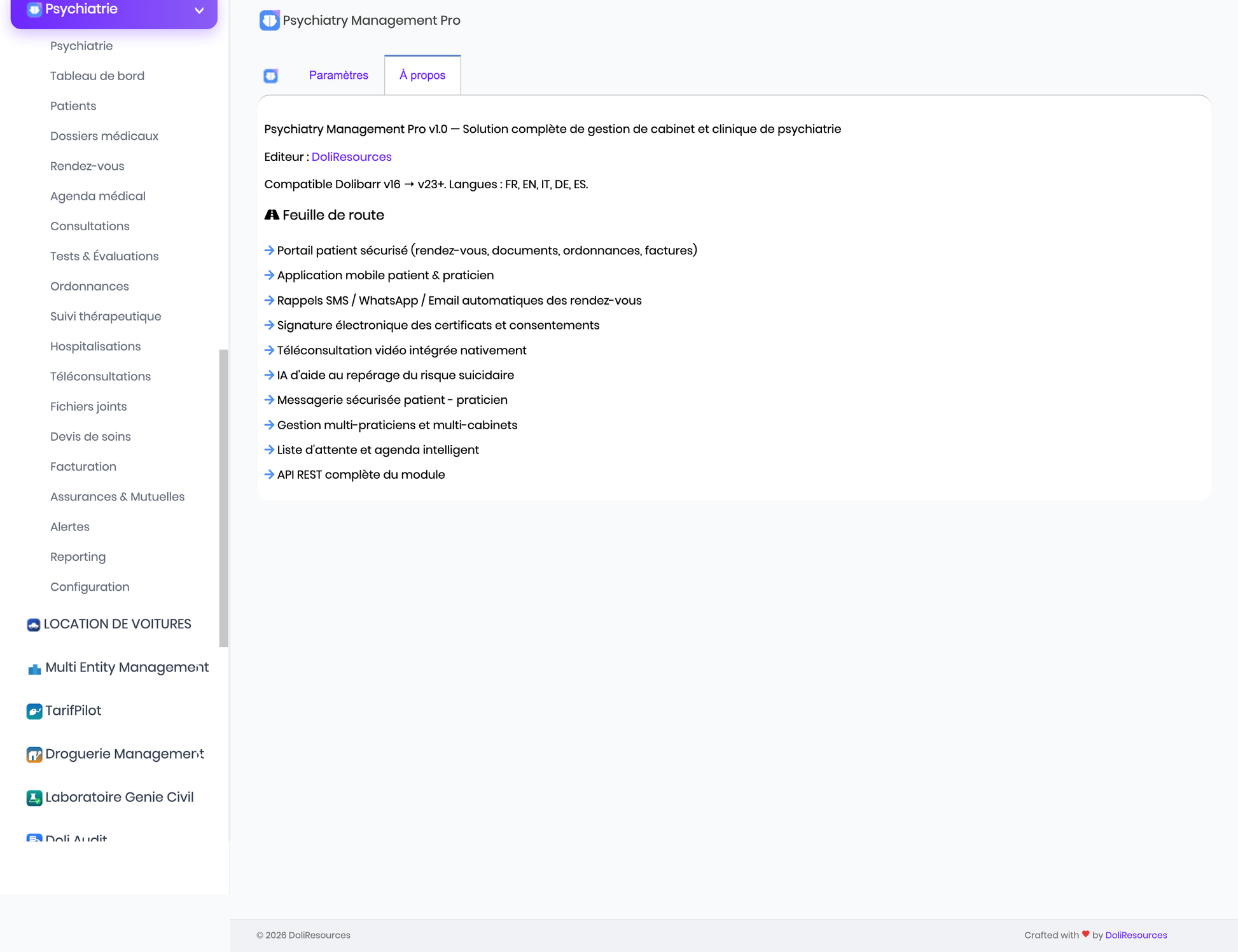Select the À propos tab
This screenshot has height=952, width=1238.
coord(422,75)
